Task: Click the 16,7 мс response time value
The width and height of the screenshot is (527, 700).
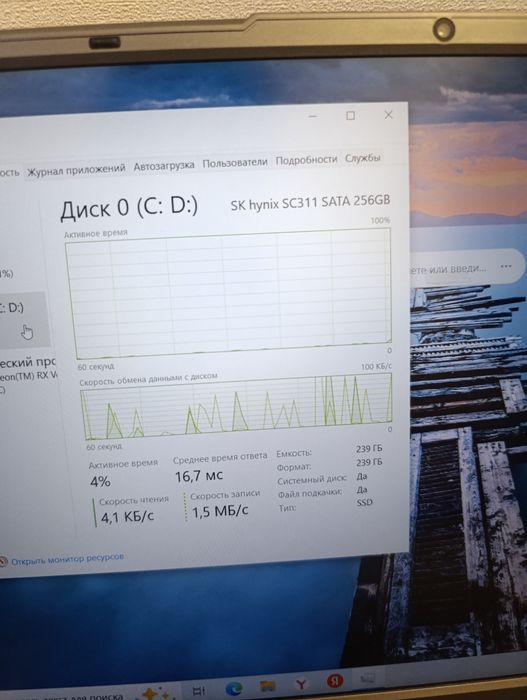Action: (x=199, y=476)
